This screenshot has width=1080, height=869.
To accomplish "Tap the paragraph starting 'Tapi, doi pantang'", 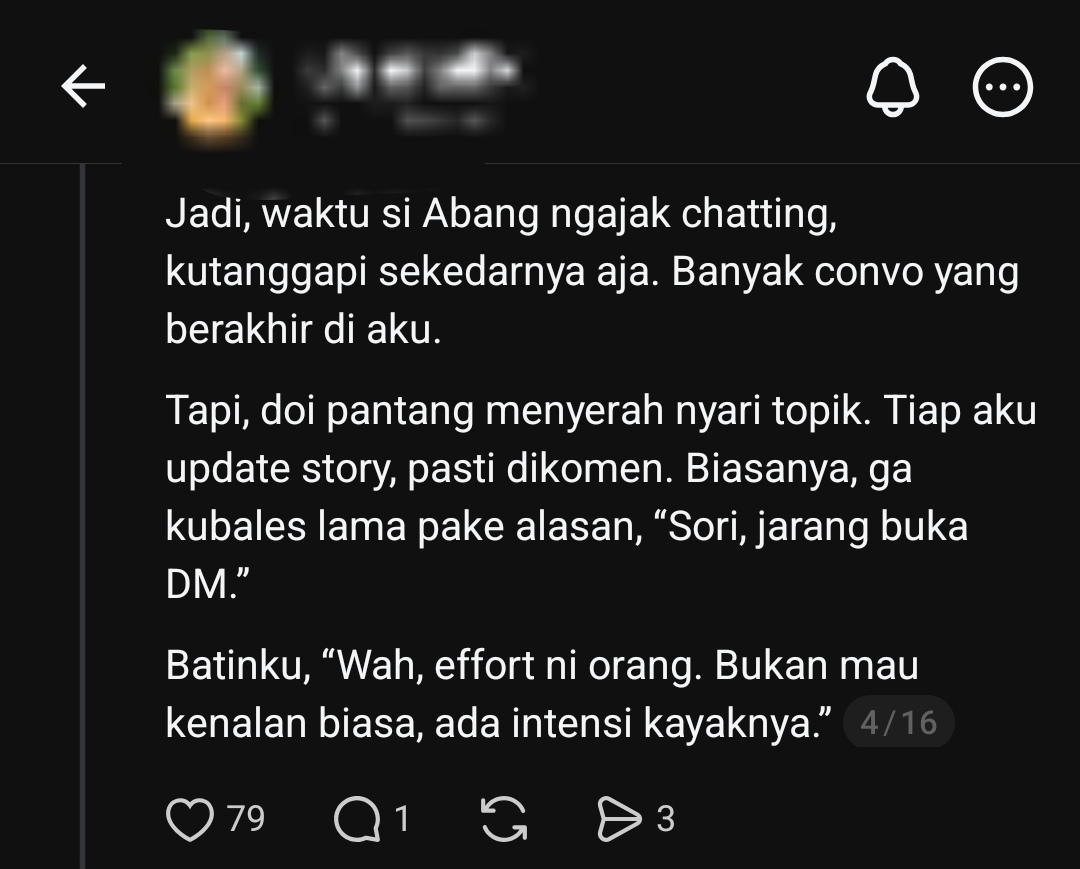I will point(601,497).
